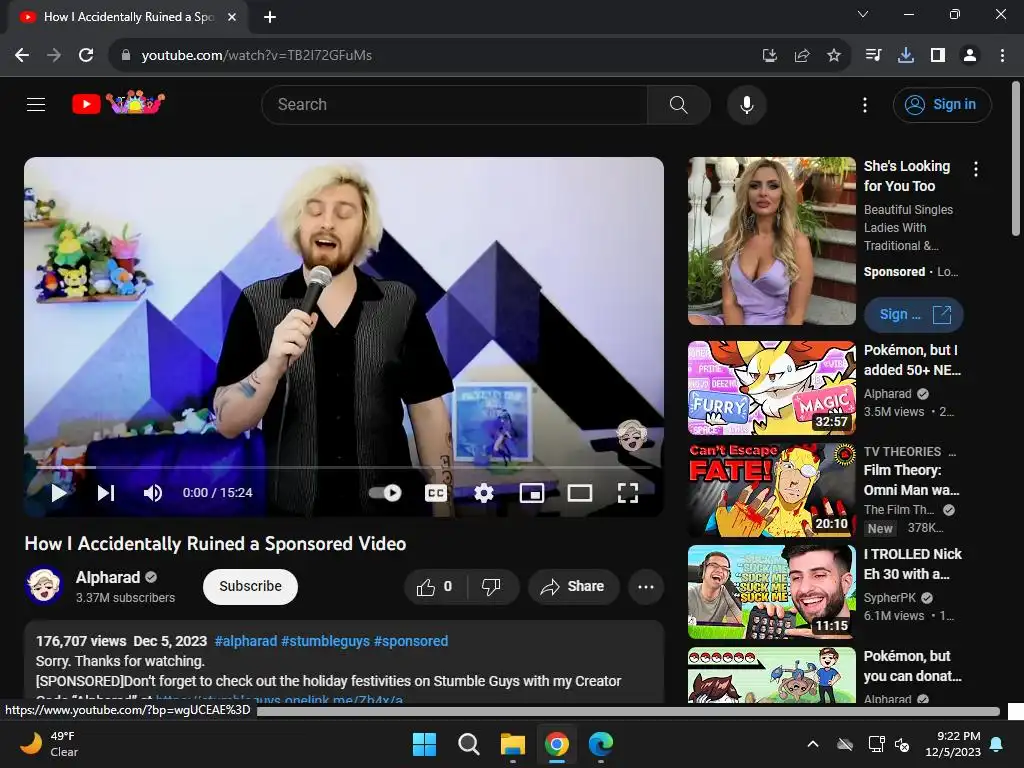The image size is (1024, 768).
Task: Open taskbar search
Action: coord(468,744)
